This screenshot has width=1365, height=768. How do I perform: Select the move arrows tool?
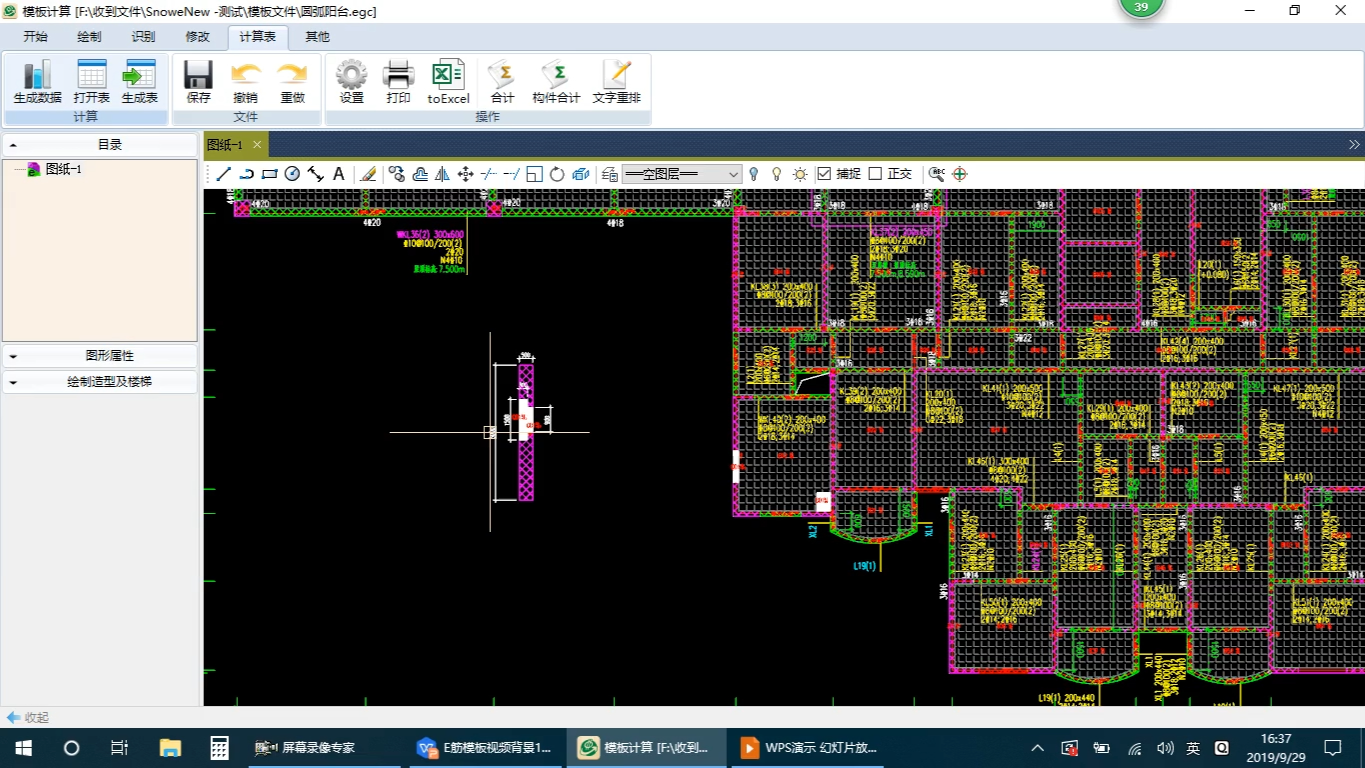click(x=465, y=174)
